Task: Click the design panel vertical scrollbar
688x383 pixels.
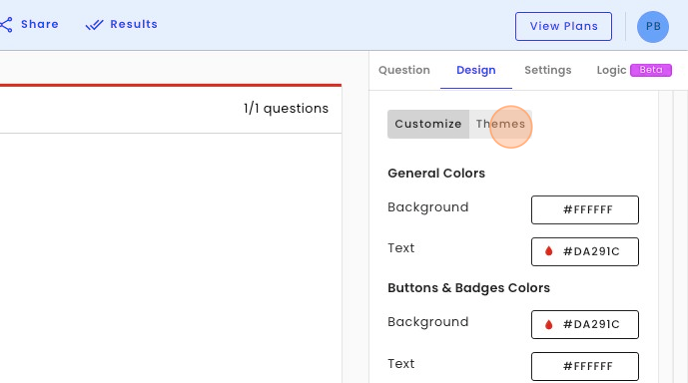Action: tap(666, 237)
